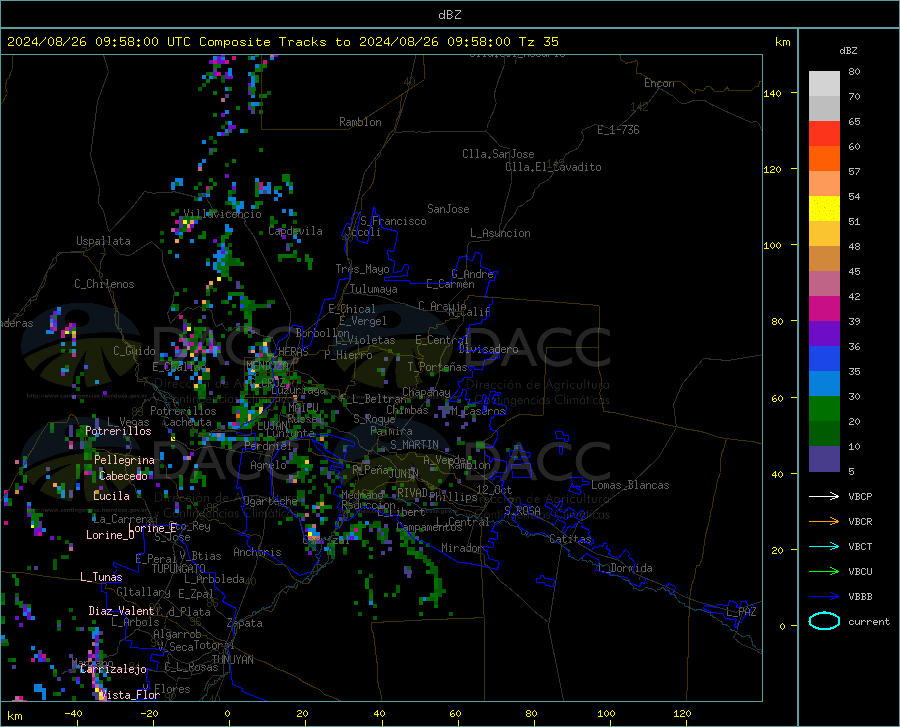Click the green VBCU arrow legend icon
The height and width of the screenshot is (727, 900).
click(x=824, y=572)
